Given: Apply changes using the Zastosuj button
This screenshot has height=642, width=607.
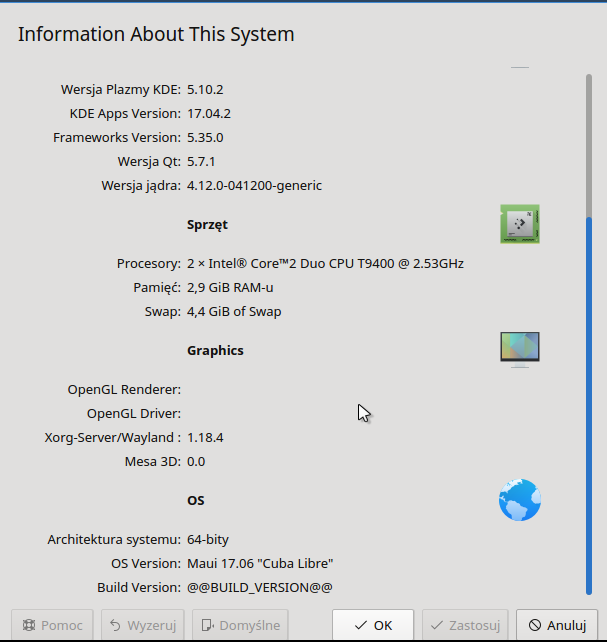Looking at the screenshot, I should coord(465,625).
